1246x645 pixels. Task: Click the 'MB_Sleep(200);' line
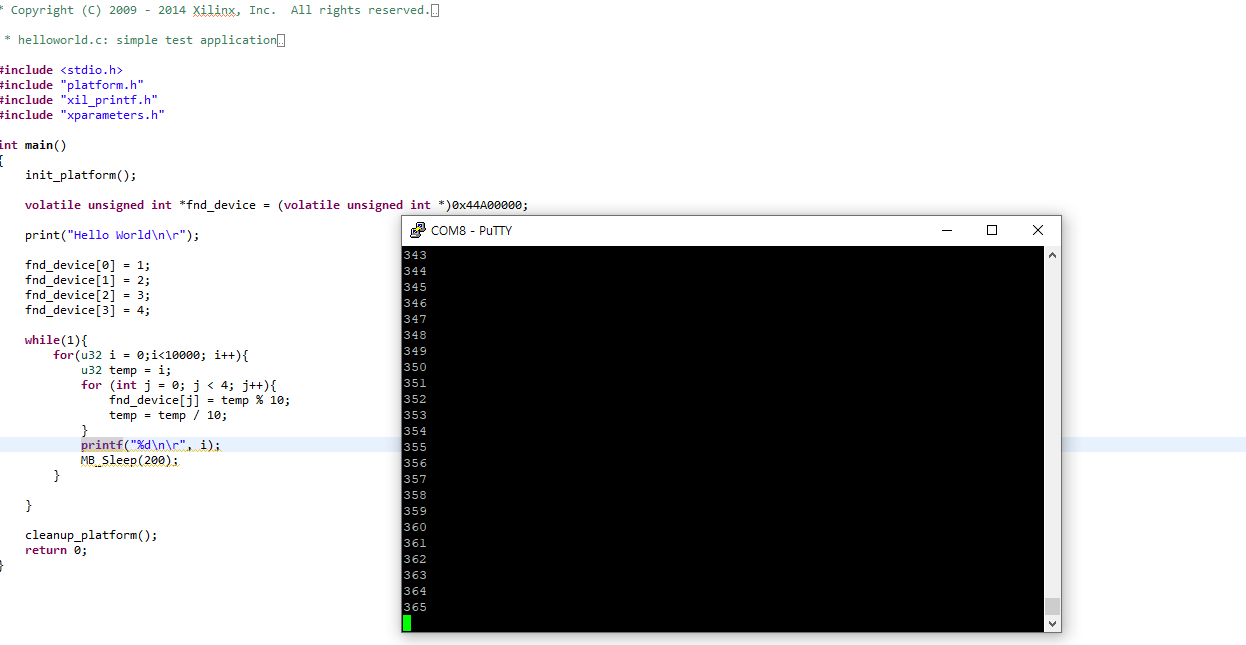(130, 460)
